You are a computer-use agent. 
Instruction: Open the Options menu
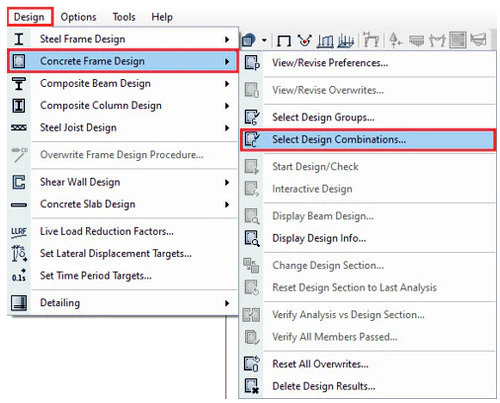[x=78, y=17]
